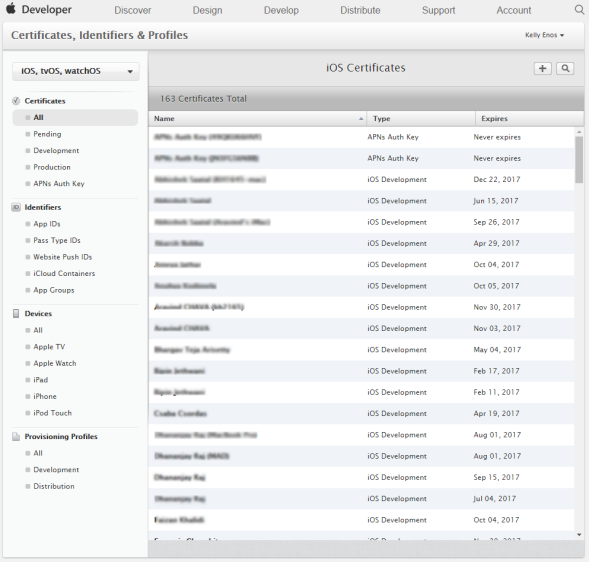This screenshot has height=562, width=589.
Task: Show iPad devices
Action: [x=41, y=380]
